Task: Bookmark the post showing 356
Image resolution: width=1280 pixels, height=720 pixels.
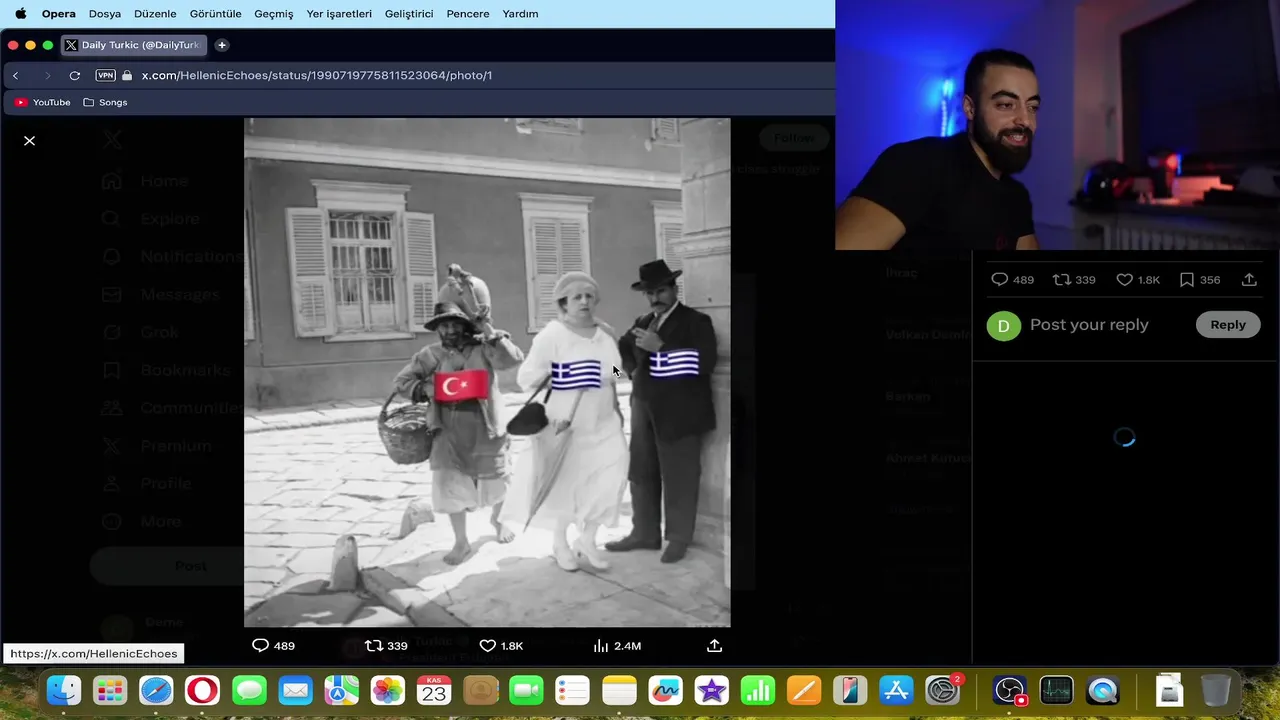Action: coord(1200,280)
